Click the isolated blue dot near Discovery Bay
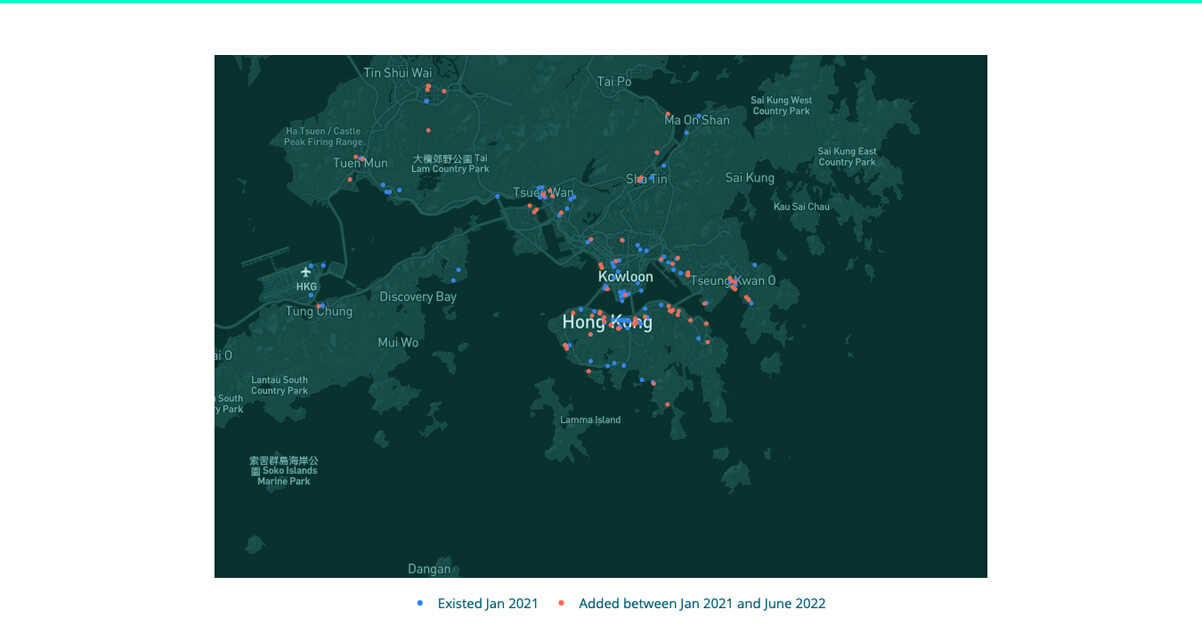This screenshot has height=634, width=1202. coord(458,268)
